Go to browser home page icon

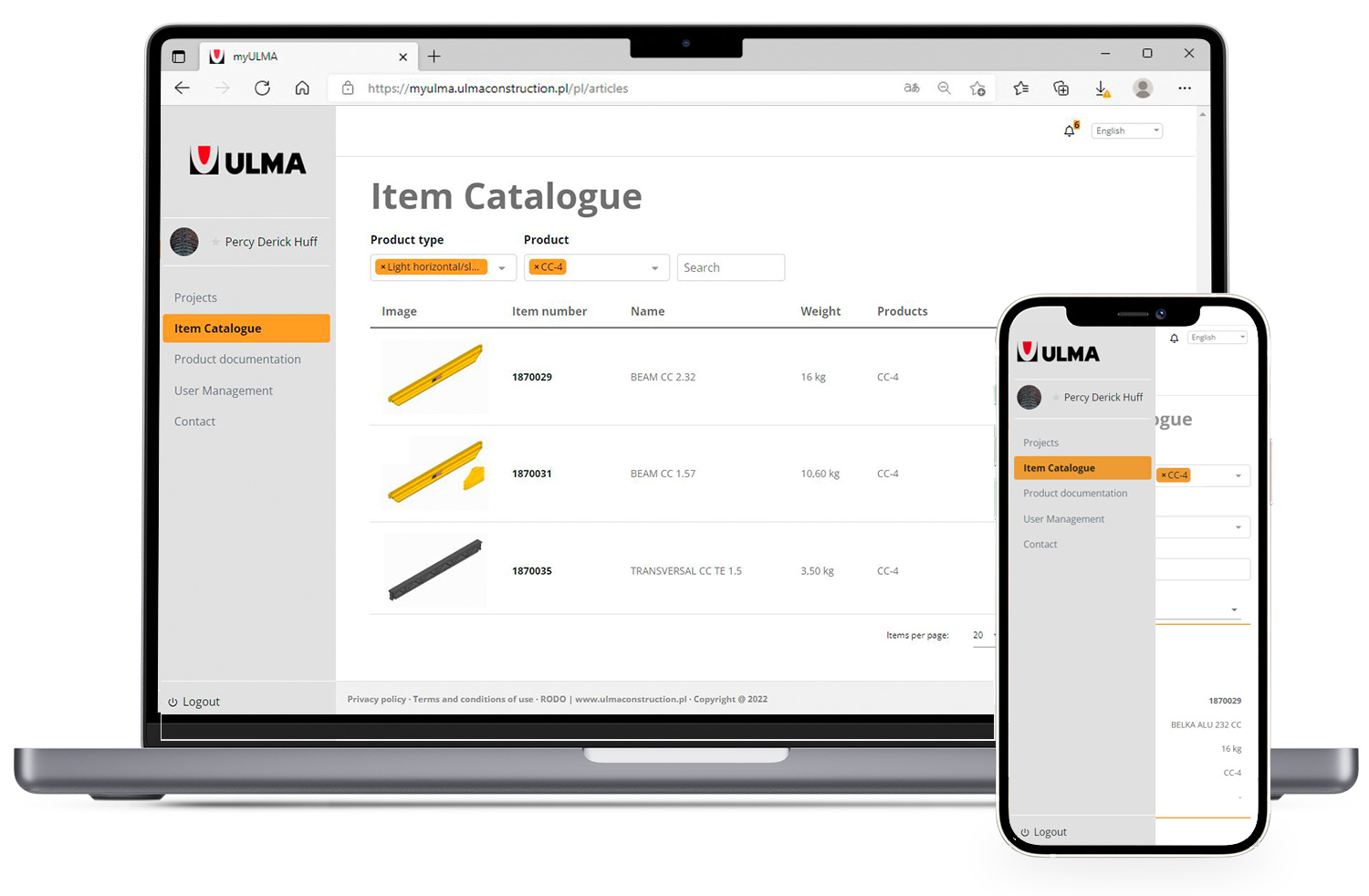point(302,88)
